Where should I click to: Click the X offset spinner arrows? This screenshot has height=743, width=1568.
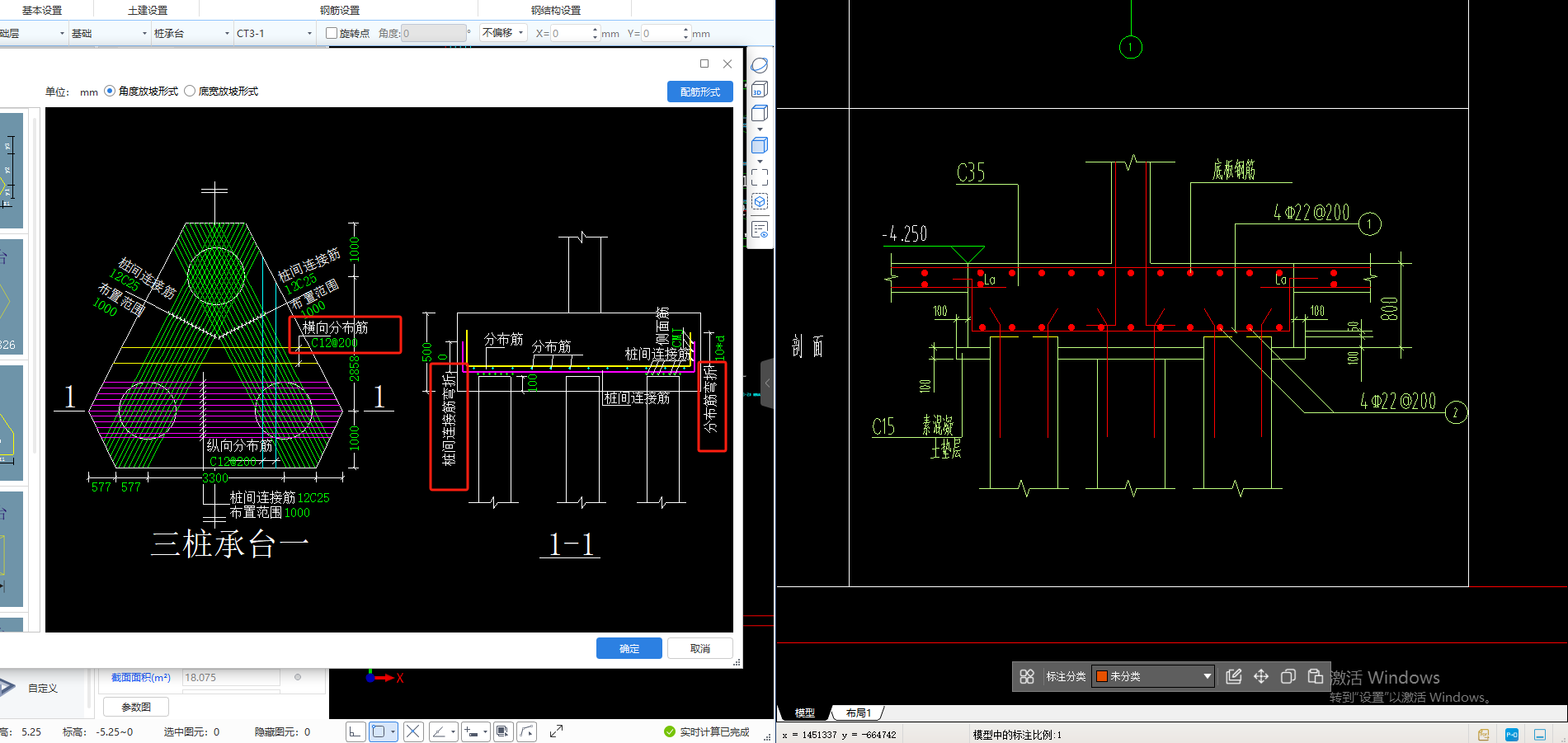[595, 33]
